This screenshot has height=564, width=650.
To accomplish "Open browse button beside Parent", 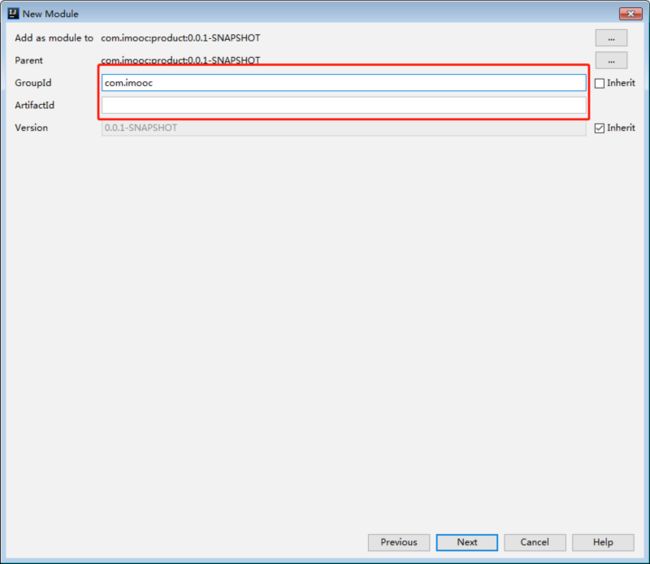I will coord(611,61).
